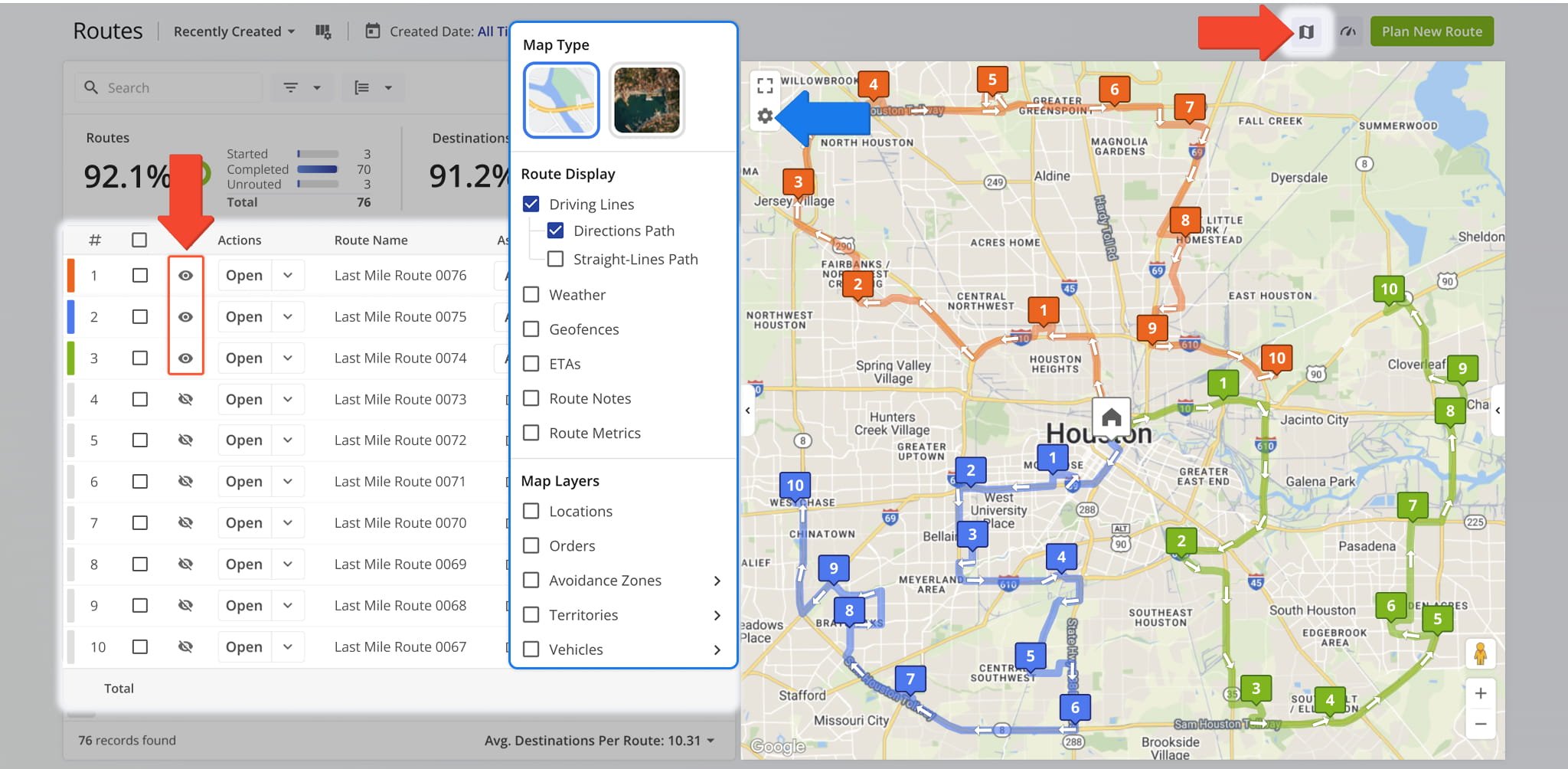Click the Completed routes progress bar
Image resolution: width=1568 pixels, height=769 pixels.
[x=316, y=169]
